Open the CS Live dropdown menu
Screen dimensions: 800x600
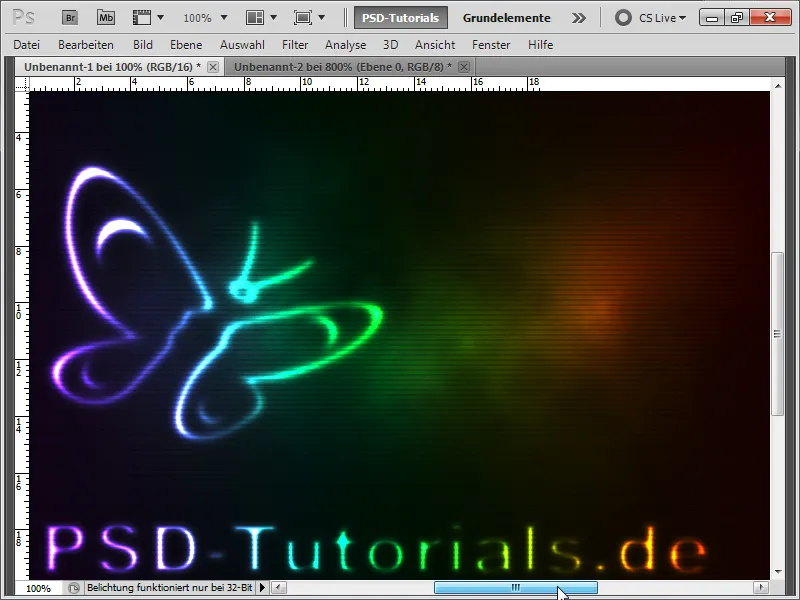click(x=662, y=18)
